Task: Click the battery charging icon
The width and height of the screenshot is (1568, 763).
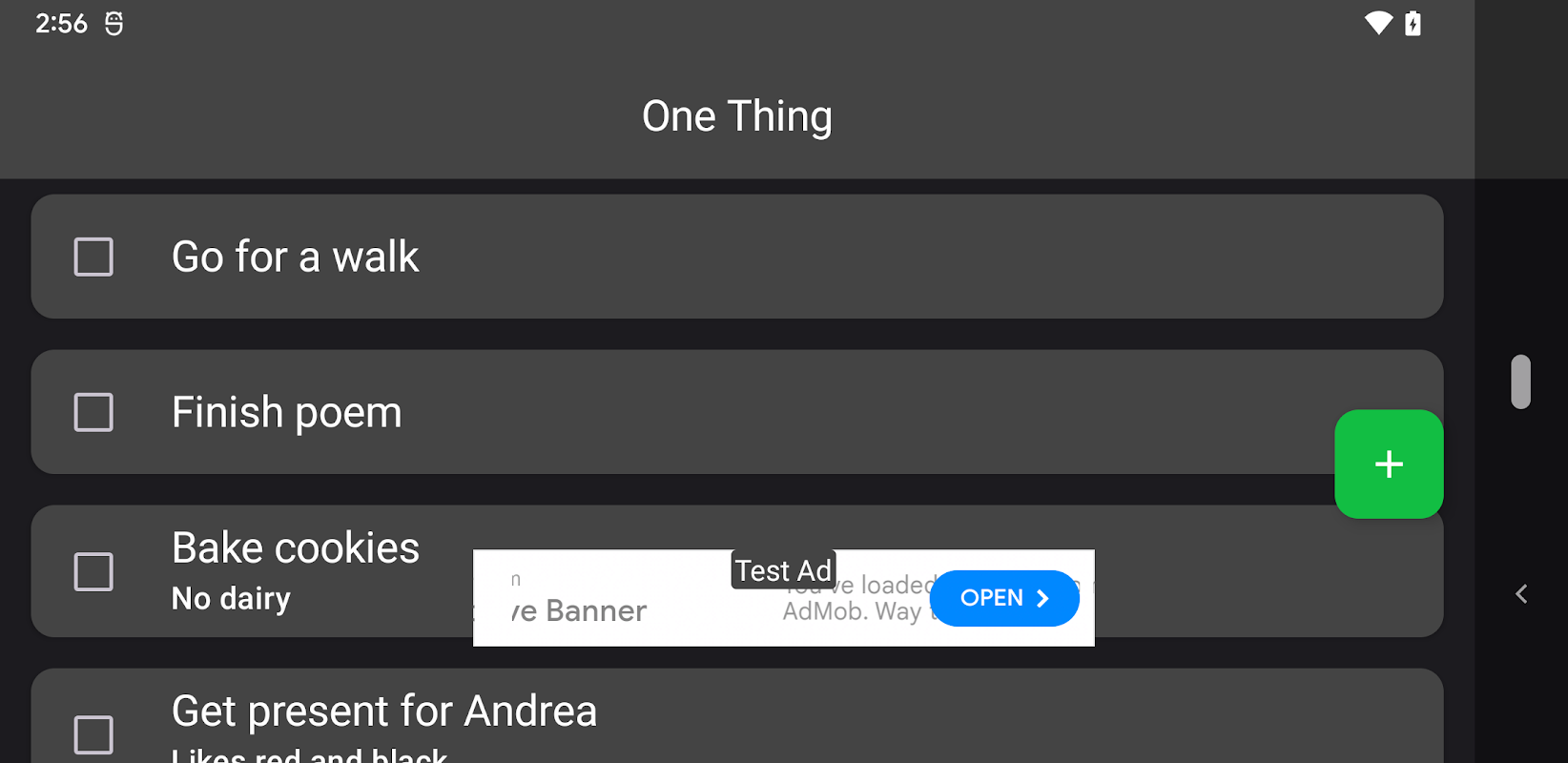Action: [x=1413, y=23]
